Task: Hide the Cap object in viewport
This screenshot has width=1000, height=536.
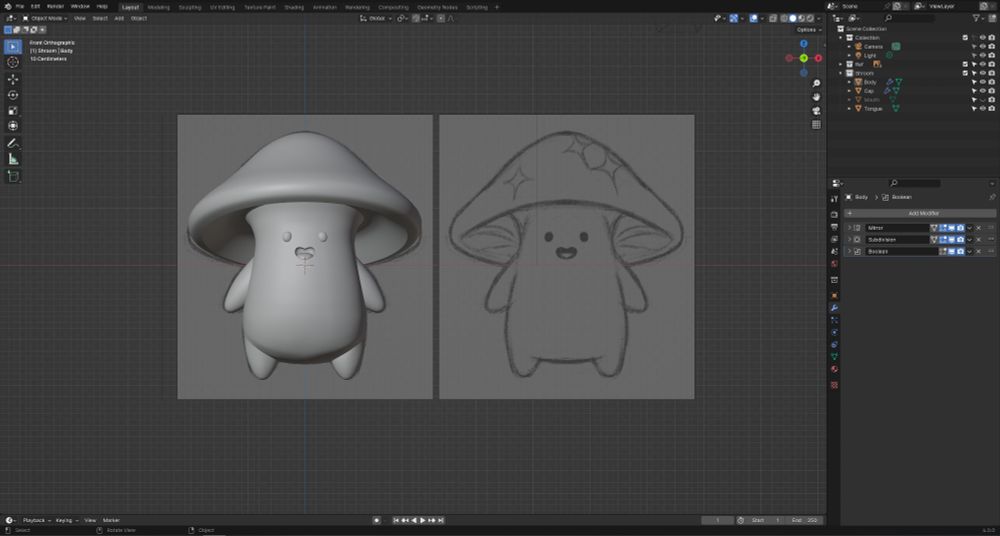Action: (982, 90)
